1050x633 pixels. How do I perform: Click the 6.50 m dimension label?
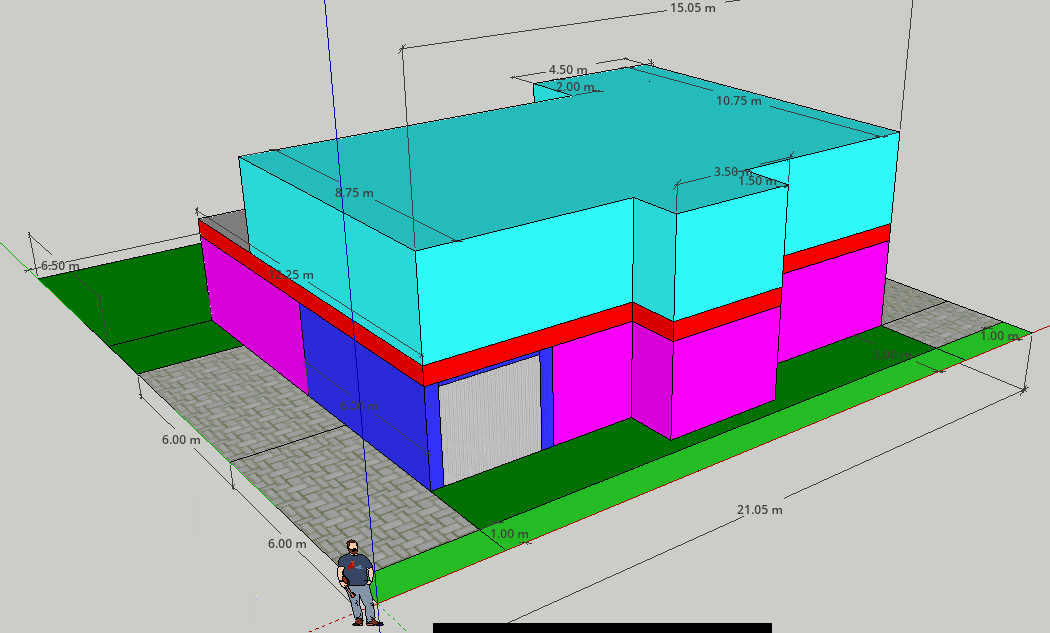[x=59, y=266]
